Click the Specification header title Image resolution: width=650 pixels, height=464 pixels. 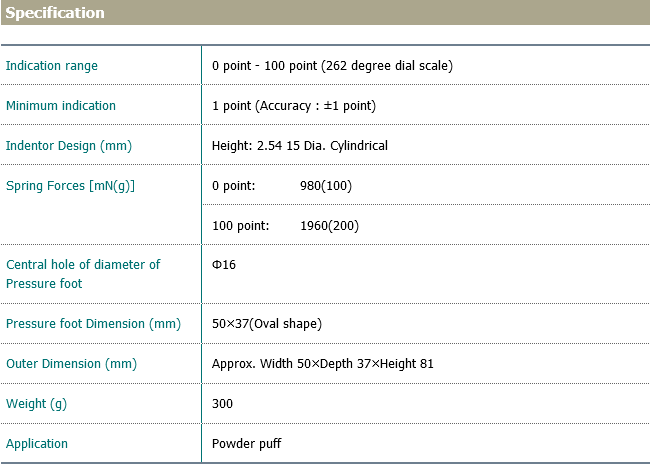(55, 13)
